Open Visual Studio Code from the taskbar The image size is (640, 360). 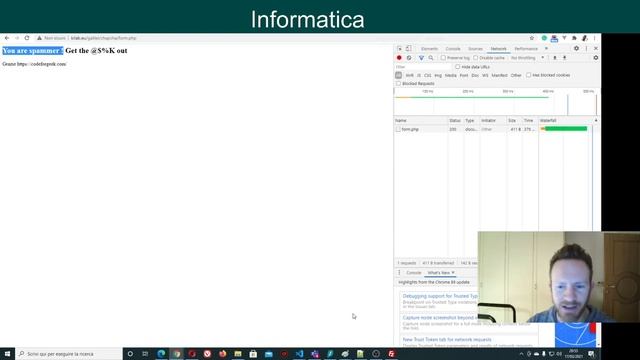tap(299, 353)
